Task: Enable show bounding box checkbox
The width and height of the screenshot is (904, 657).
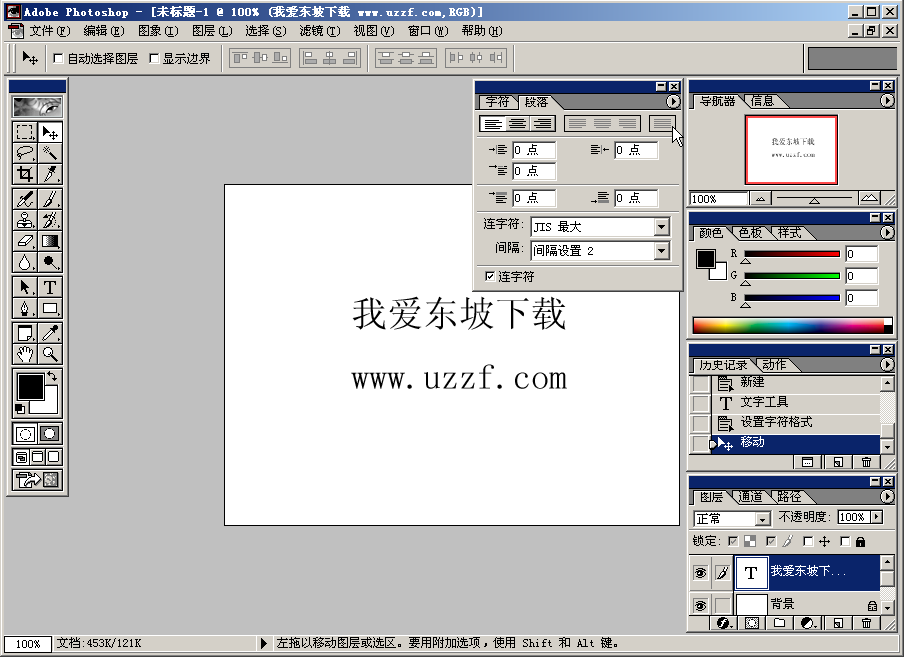Action: coord(154,58)
